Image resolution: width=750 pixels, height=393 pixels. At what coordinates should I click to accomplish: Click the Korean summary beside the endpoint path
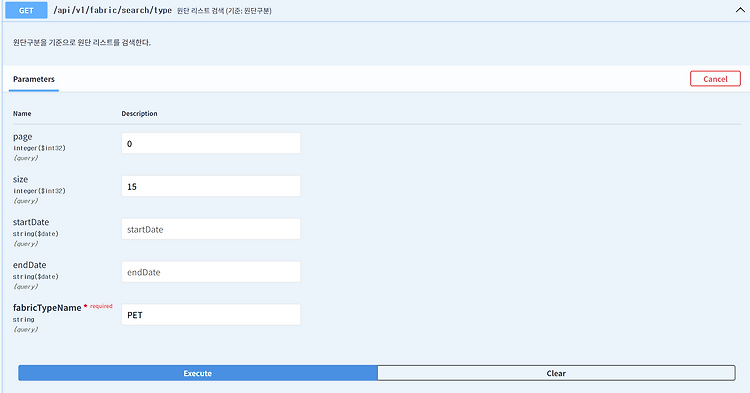[224, 11]
